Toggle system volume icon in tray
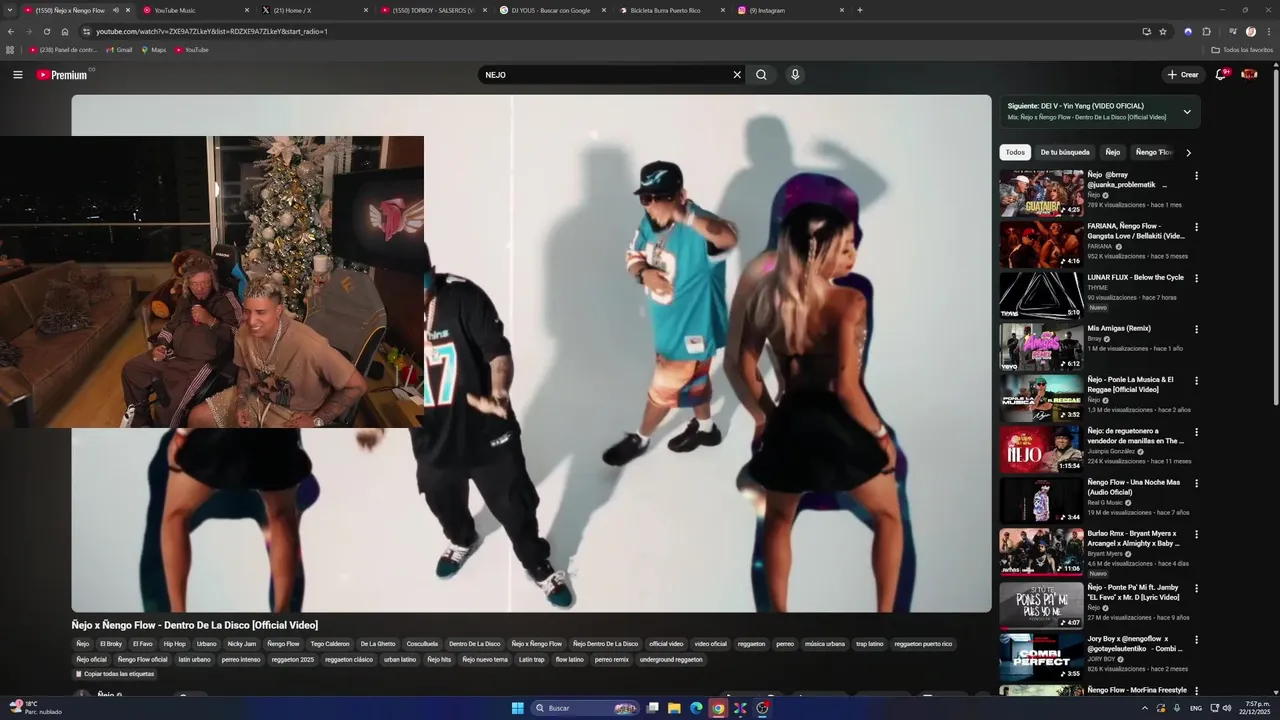The image size is (1280, 720). point(1227,708)
